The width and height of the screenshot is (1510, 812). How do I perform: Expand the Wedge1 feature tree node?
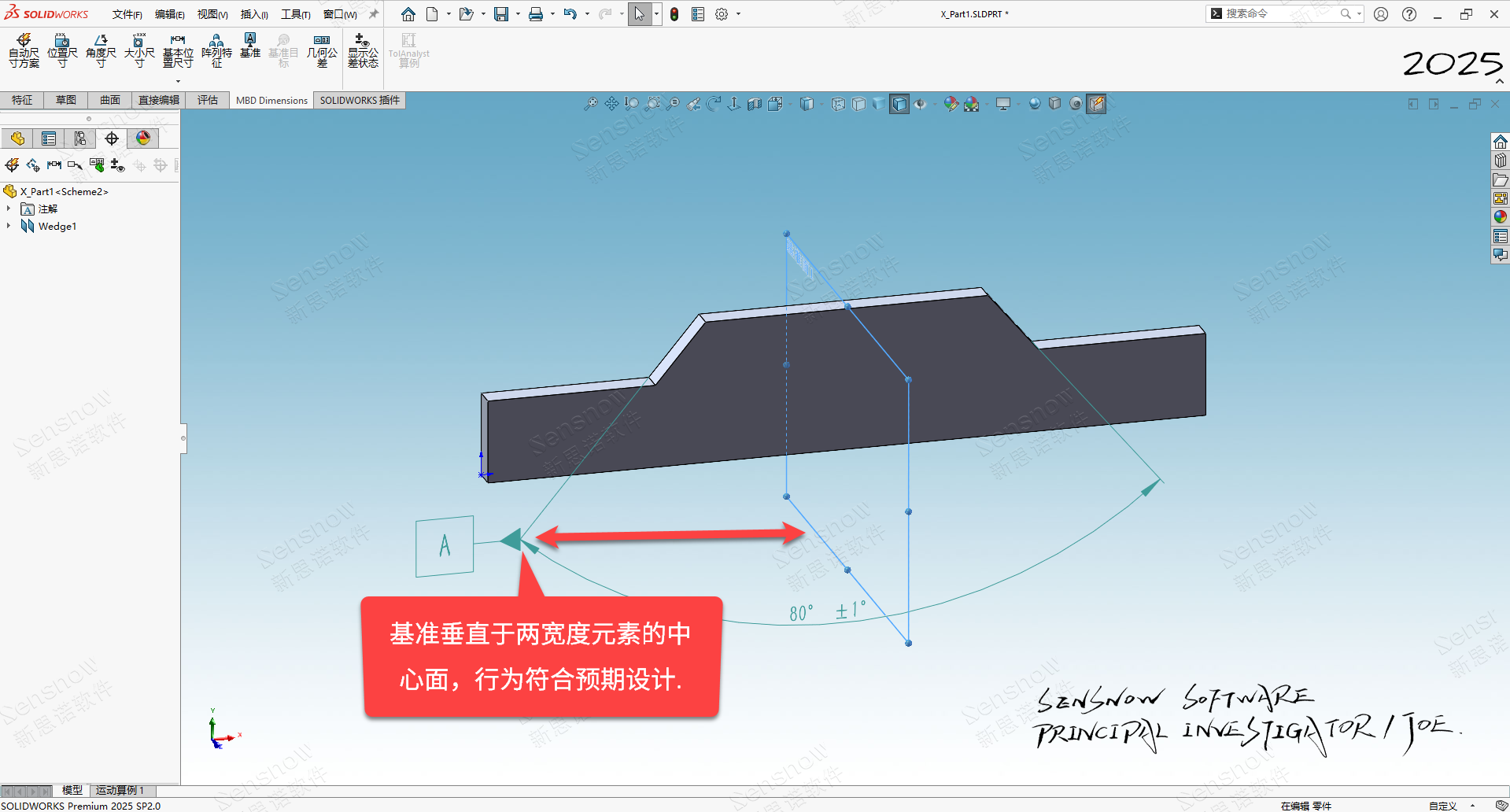(x=9, y=226)
